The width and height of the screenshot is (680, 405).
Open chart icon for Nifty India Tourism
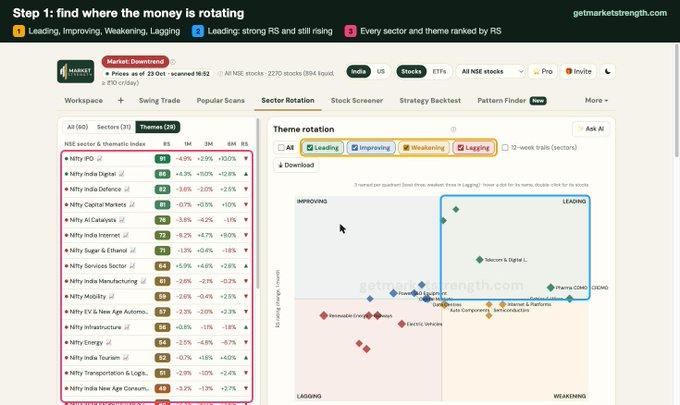126,358
